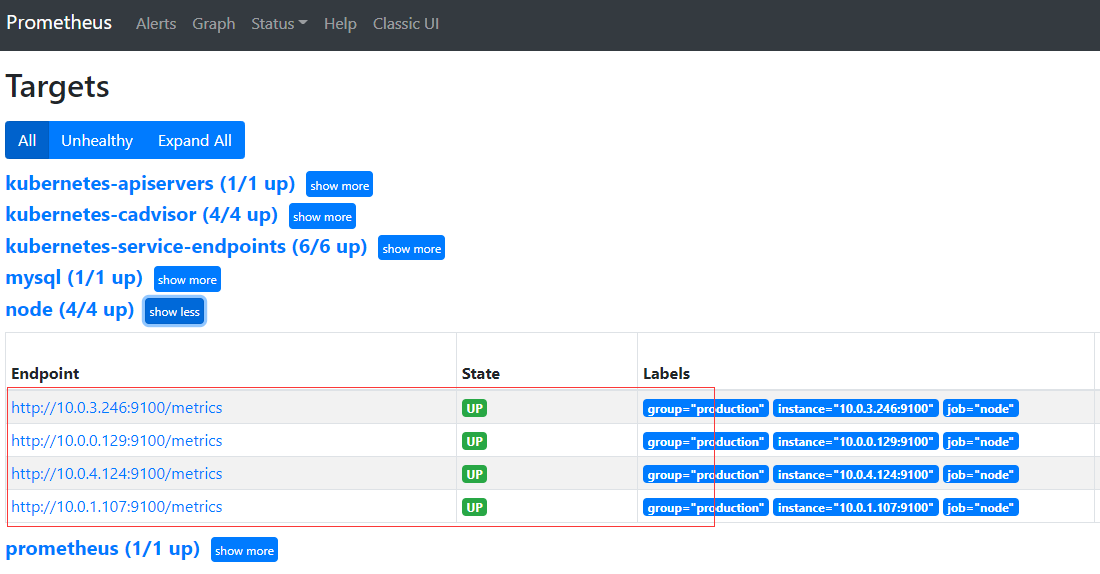Click UP state badge for 10.0.3.246
This screenshot has height=574, width=1100.
click(474, 408)
